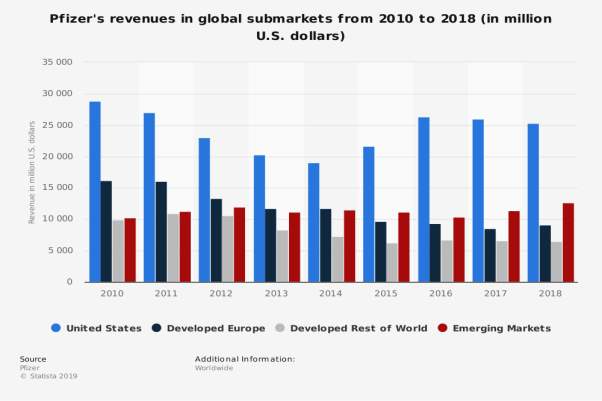Click the 10 000 y-axis value
Viewport: 602px width, 401px height.
(57, 219)
